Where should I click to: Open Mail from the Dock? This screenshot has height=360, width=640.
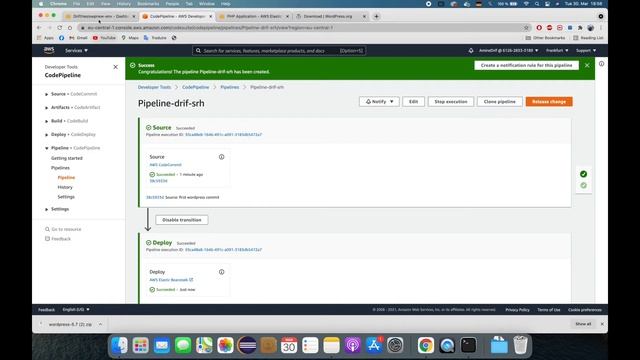162,345
